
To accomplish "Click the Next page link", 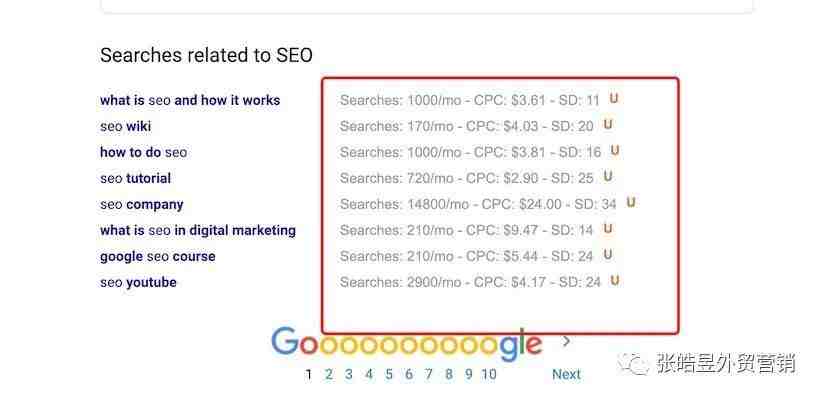I will 566,374.
